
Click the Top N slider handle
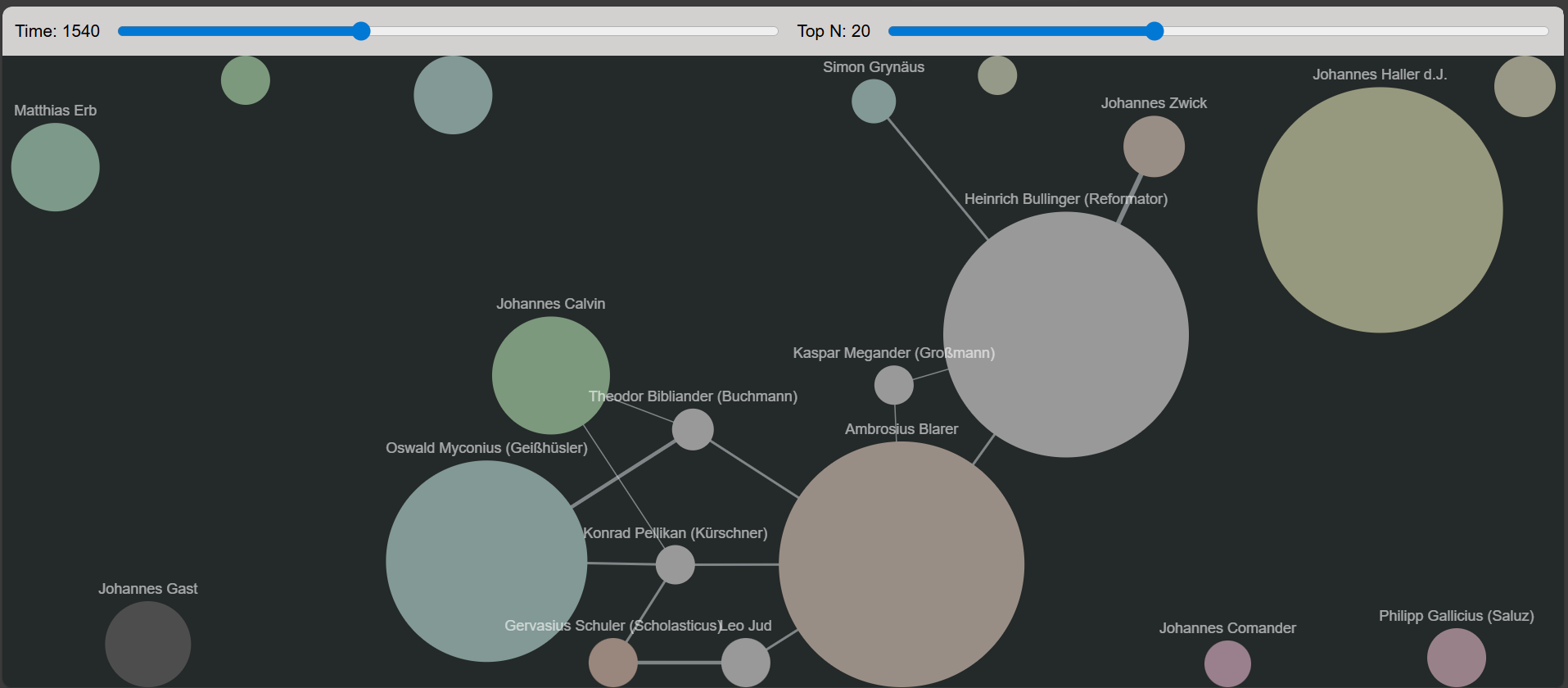coord(1154,31)
